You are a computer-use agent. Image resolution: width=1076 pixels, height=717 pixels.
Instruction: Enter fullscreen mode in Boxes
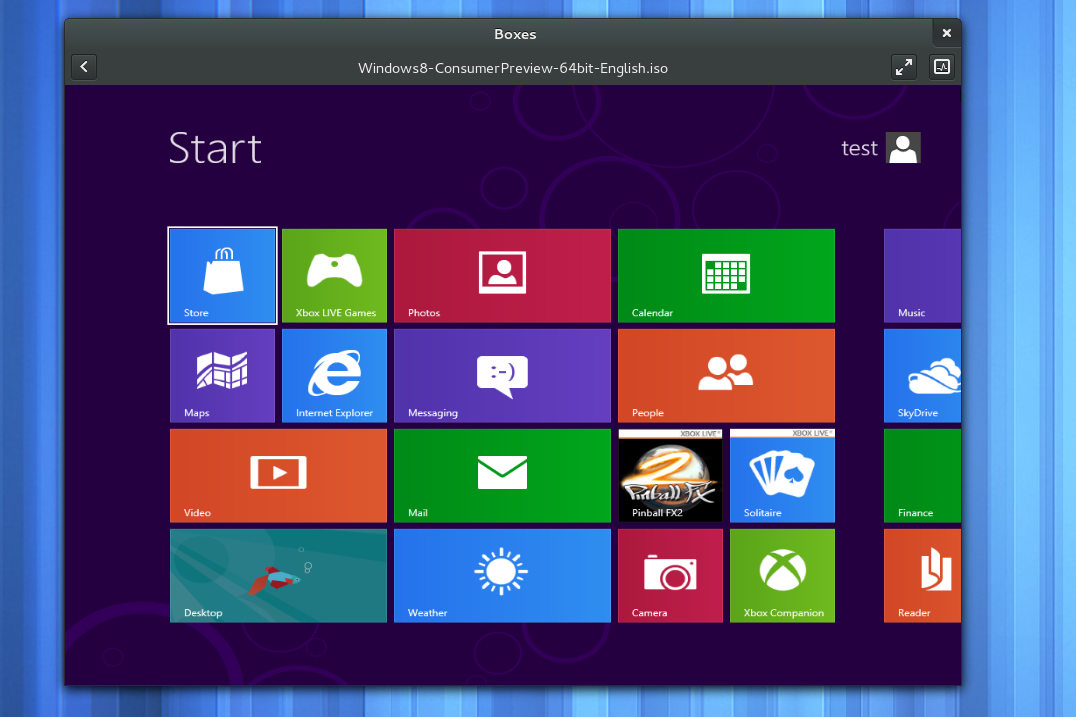tap(904, 67)
